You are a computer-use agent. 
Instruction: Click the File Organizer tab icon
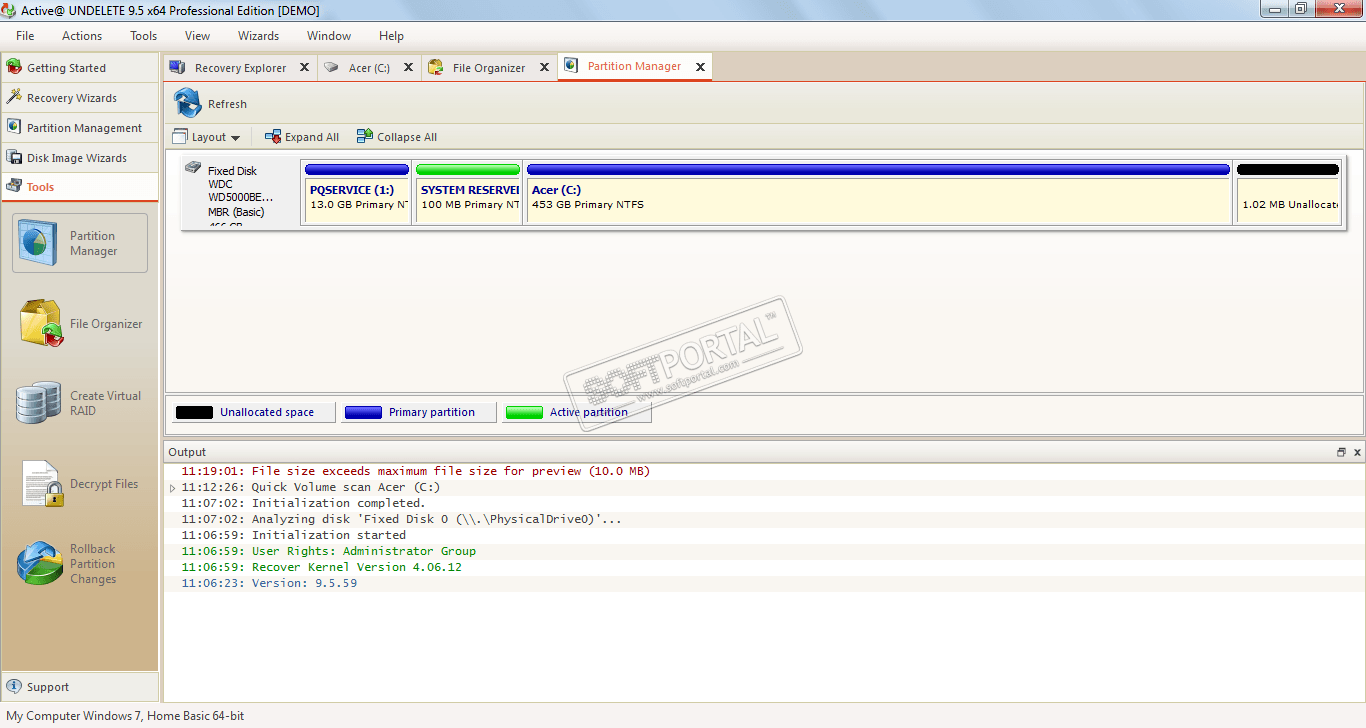click(436, 67)
